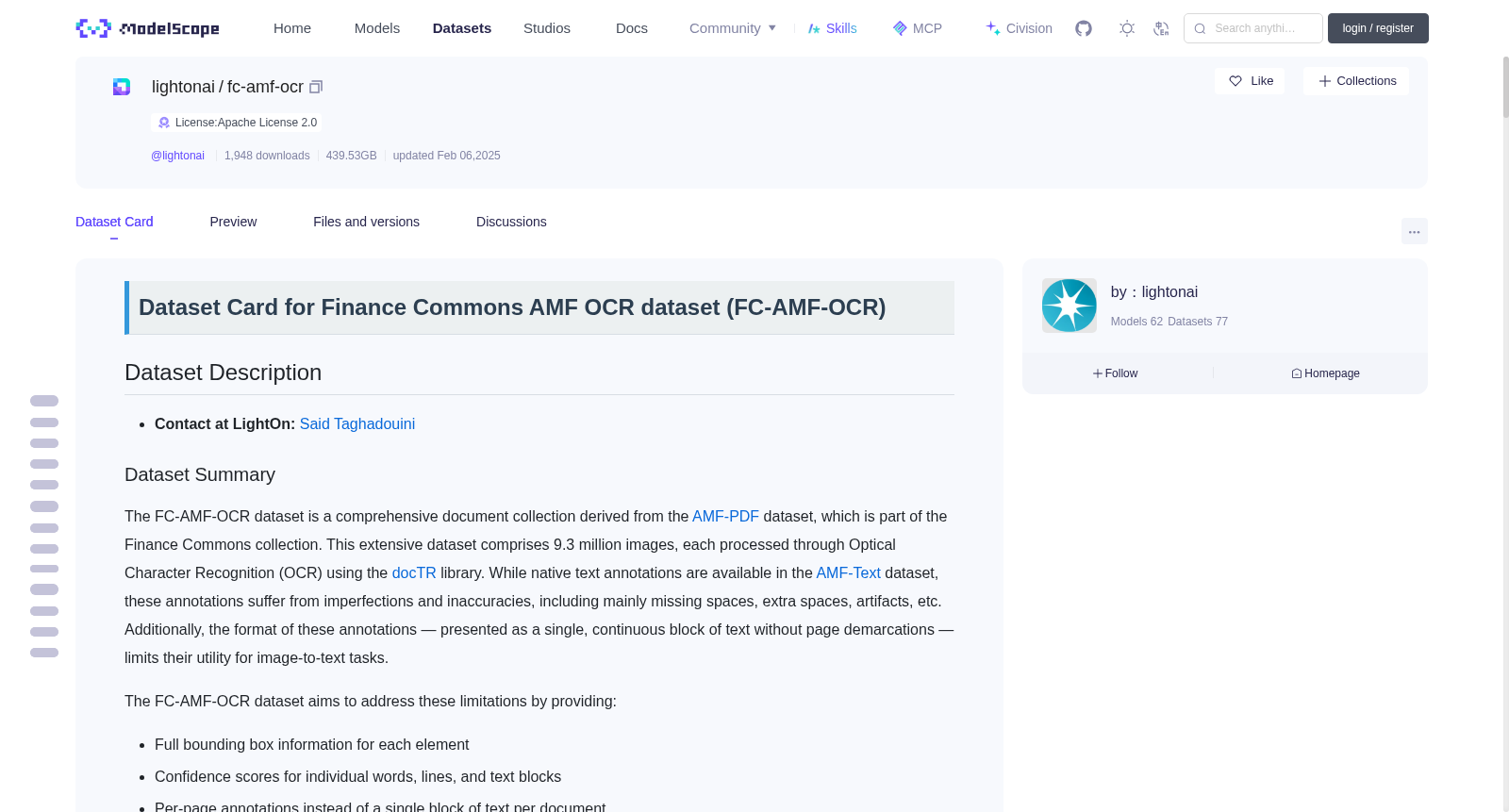Toggle the light/dark theme sun icon
The width and height of the screenshot is (1509, 812).
coord(1127,28)
